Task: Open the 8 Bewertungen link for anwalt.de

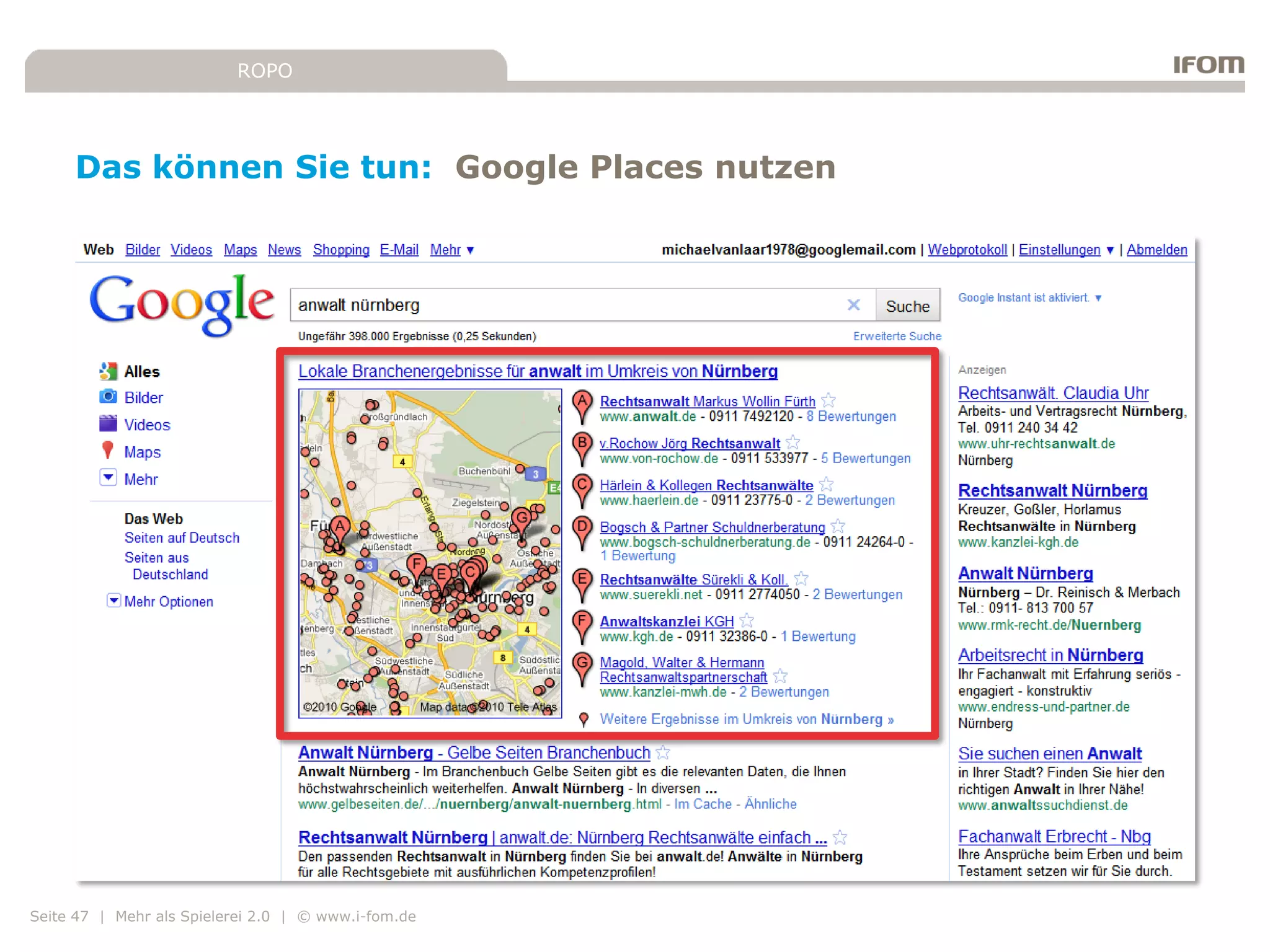Action: pyautogui.click(x=851, y=416)
